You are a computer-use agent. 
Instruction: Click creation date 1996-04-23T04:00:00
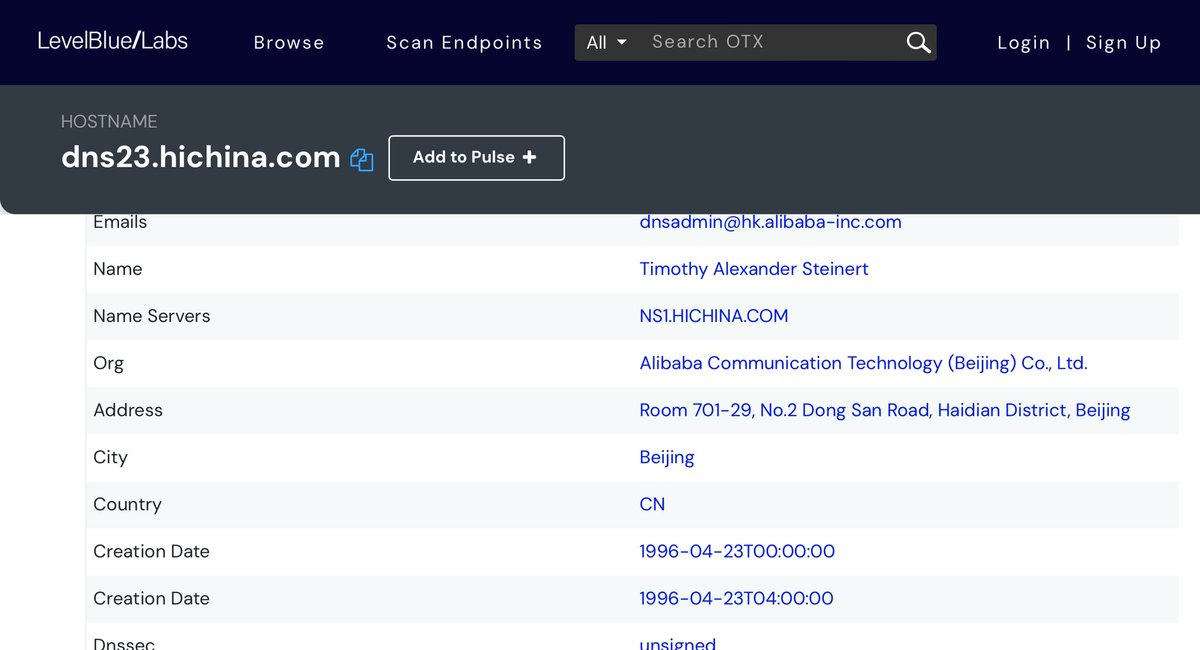(x=736, y=598)
